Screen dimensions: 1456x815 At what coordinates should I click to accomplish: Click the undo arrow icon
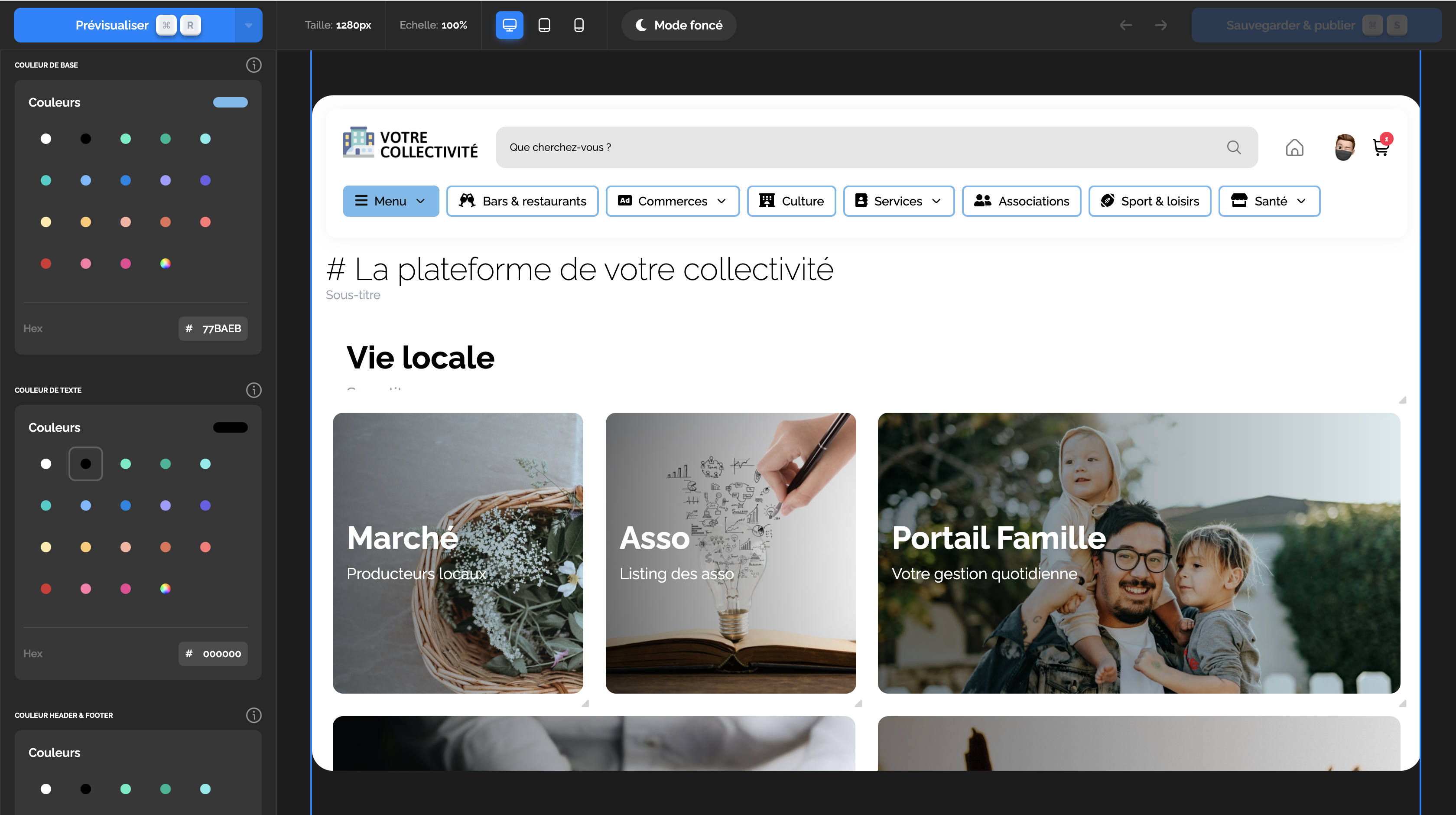click(1125, 25)
